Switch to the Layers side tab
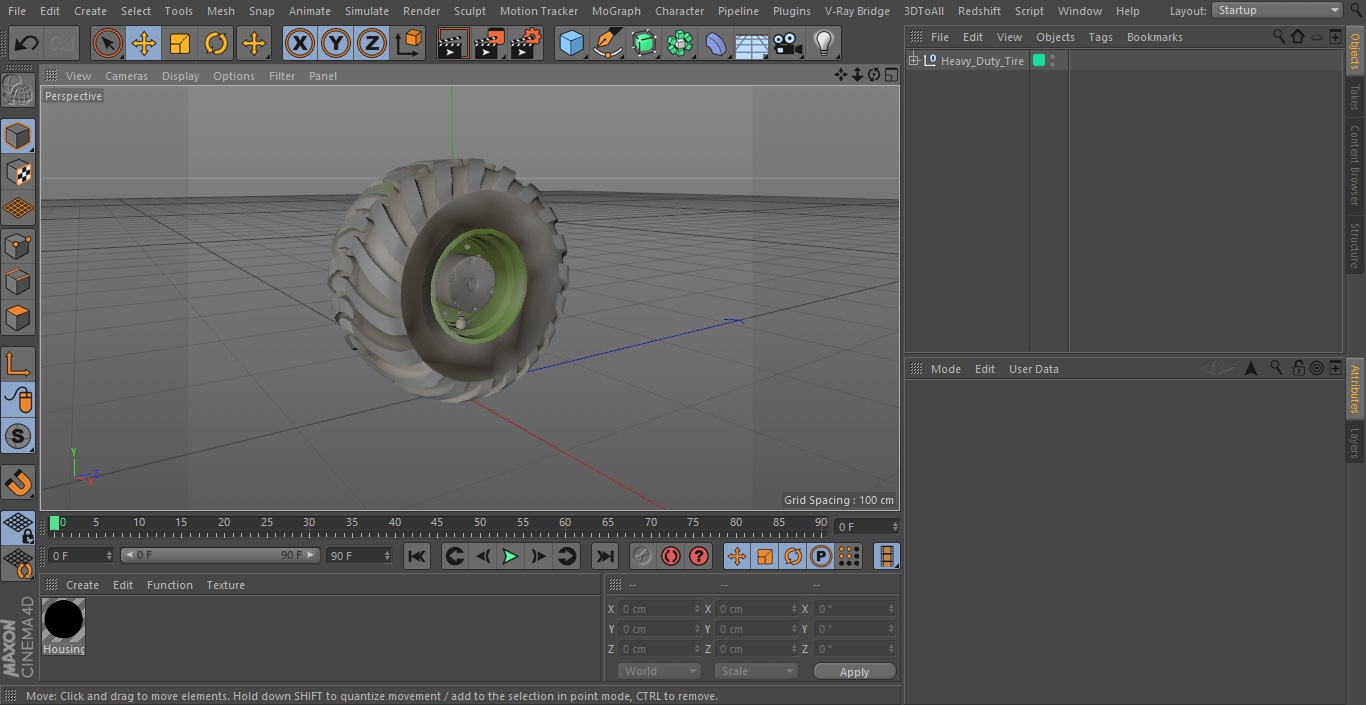This screenshot has width=1366, height=705. [1355, 442]
